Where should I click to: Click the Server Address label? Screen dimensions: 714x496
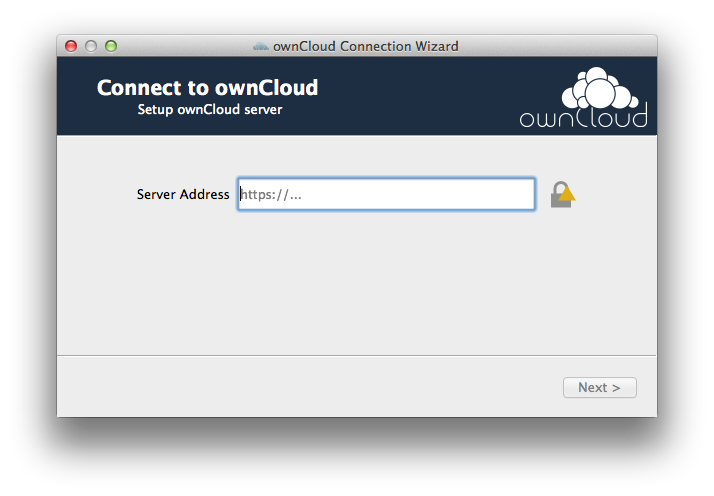pos(183,194)
